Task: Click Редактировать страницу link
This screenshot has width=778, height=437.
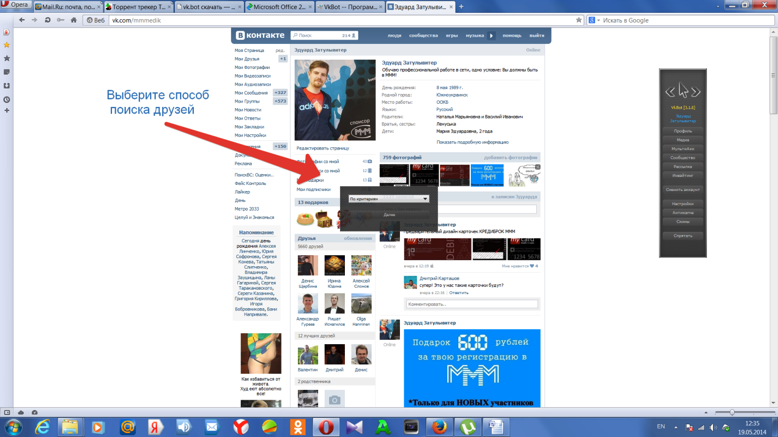Action: (323, 148)
